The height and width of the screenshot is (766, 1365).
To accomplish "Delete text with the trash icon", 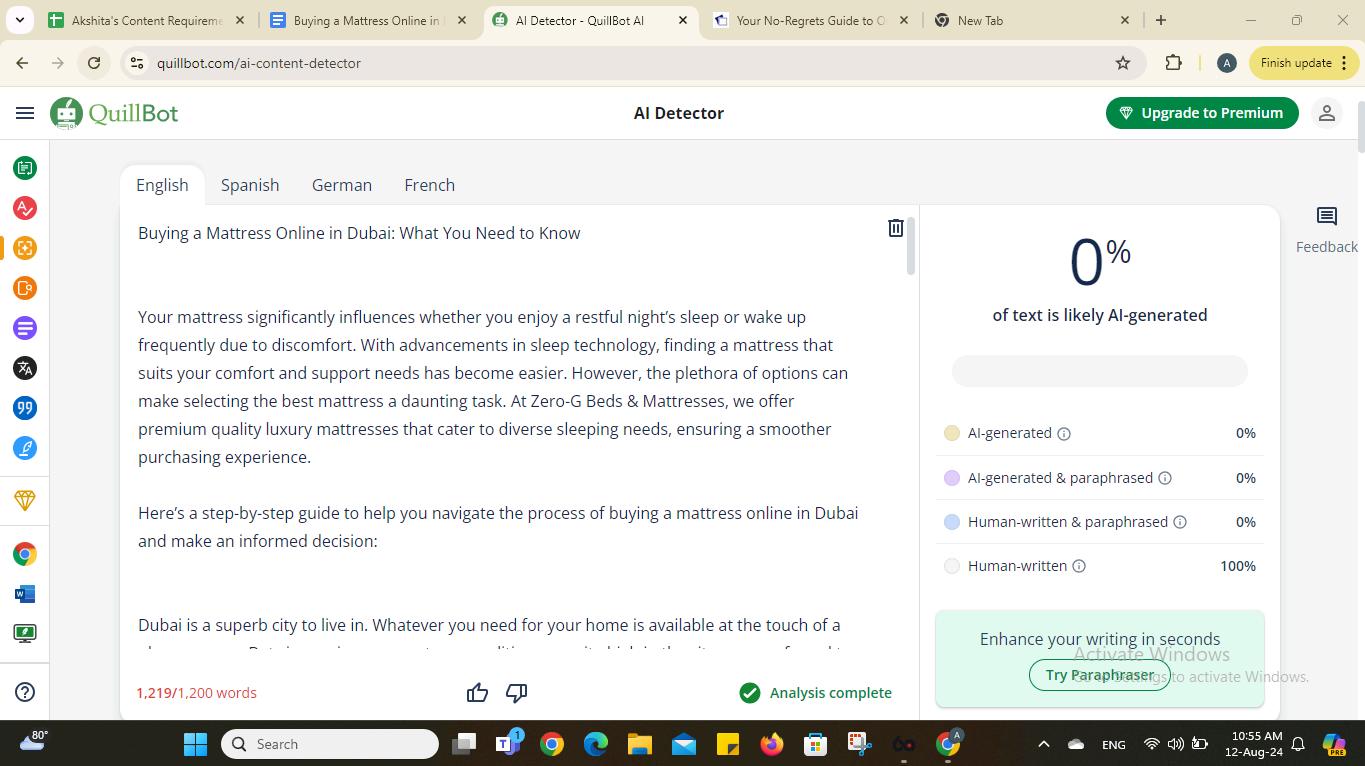I will coord(896,228).
